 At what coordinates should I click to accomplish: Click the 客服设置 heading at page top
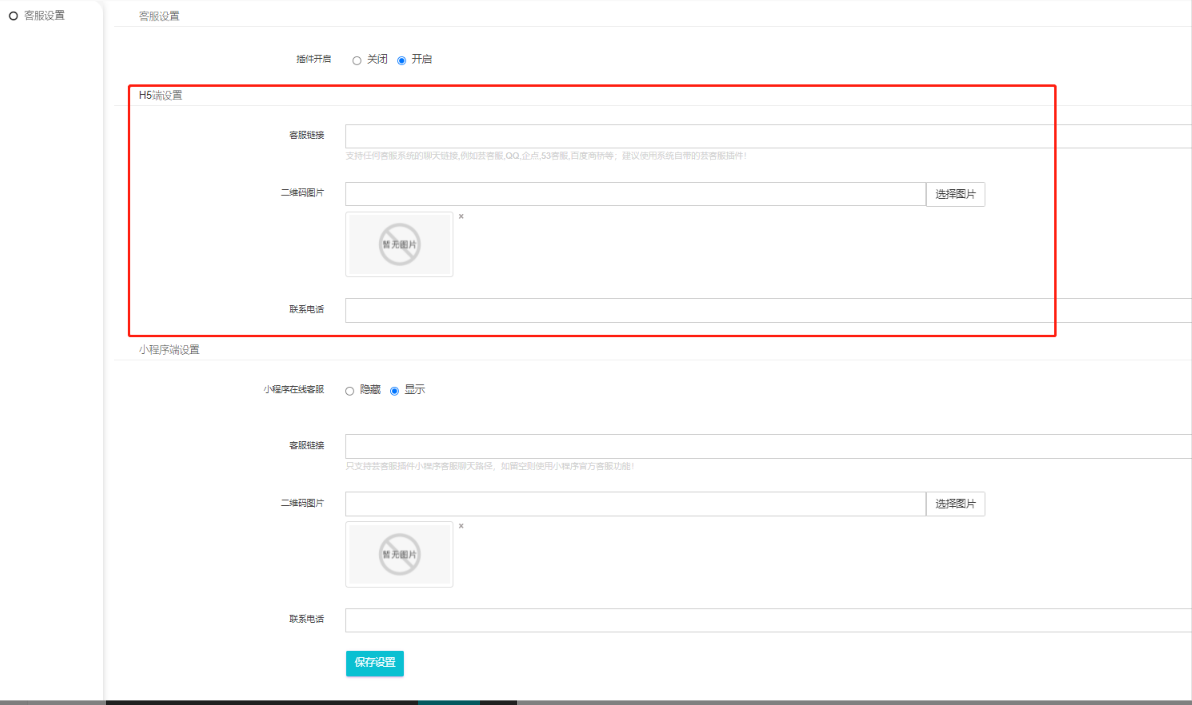pos(159,16)
